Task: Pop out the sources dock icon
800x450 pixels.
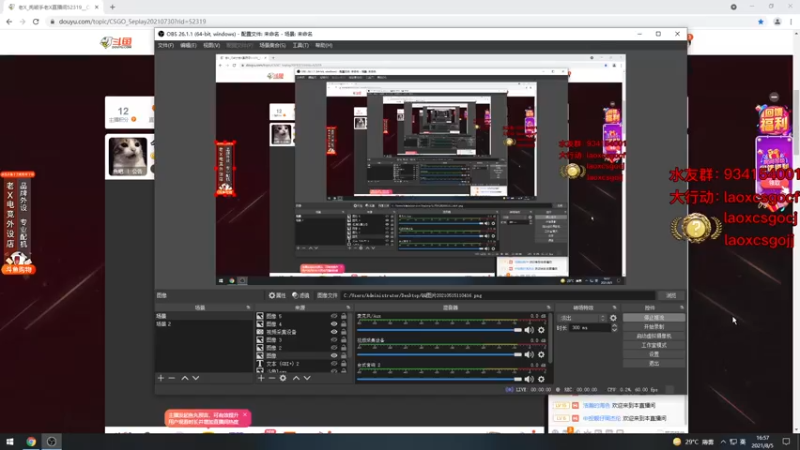Action: pyautogui.click(x=348, y=308)
